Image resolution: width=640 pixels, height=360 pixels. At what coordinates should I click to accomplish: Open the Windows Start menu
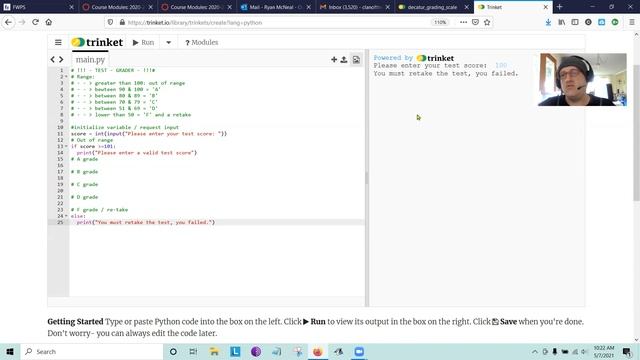[10, 351]
